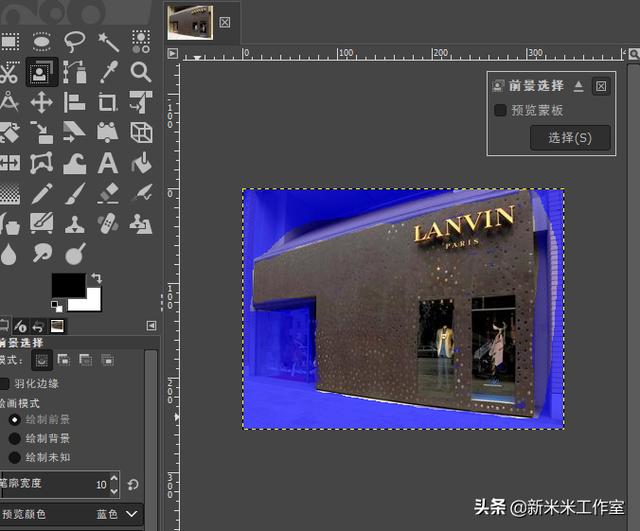Select the Bucket Fill tool

pos(141,163)
